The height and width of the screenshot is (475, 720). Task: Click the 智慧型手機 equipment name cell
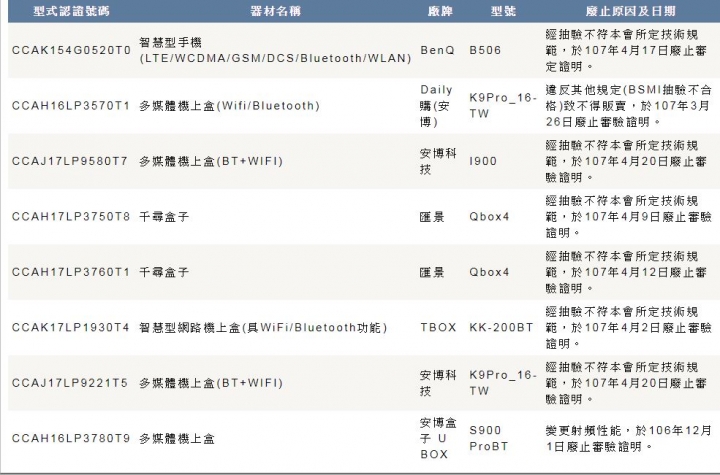click(275, 51)
